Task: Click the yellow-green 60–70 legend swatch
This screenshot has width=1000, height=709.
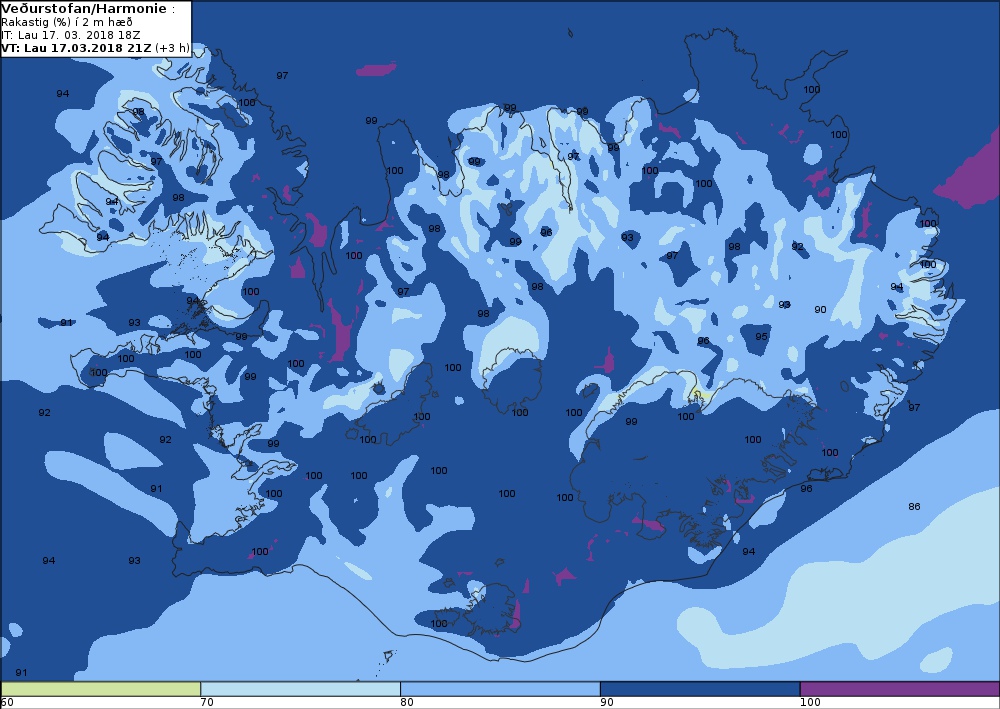Action: 101,689
